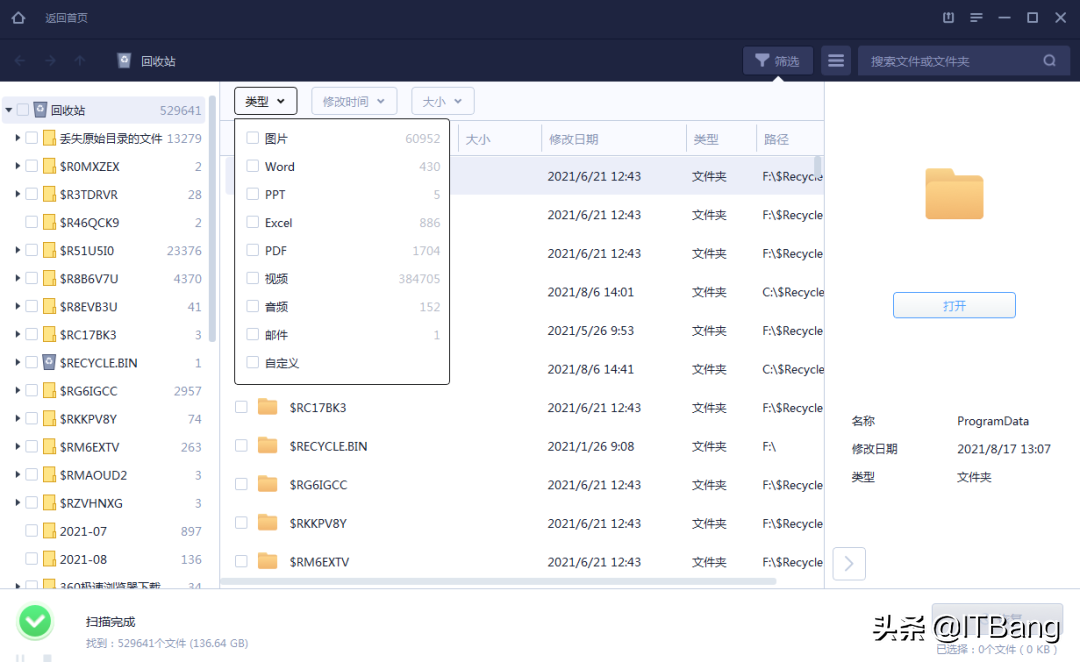This screenshot has width=1080, height=662.
Task: Click the 打开 button in preview pane
Action: (954, 306)
